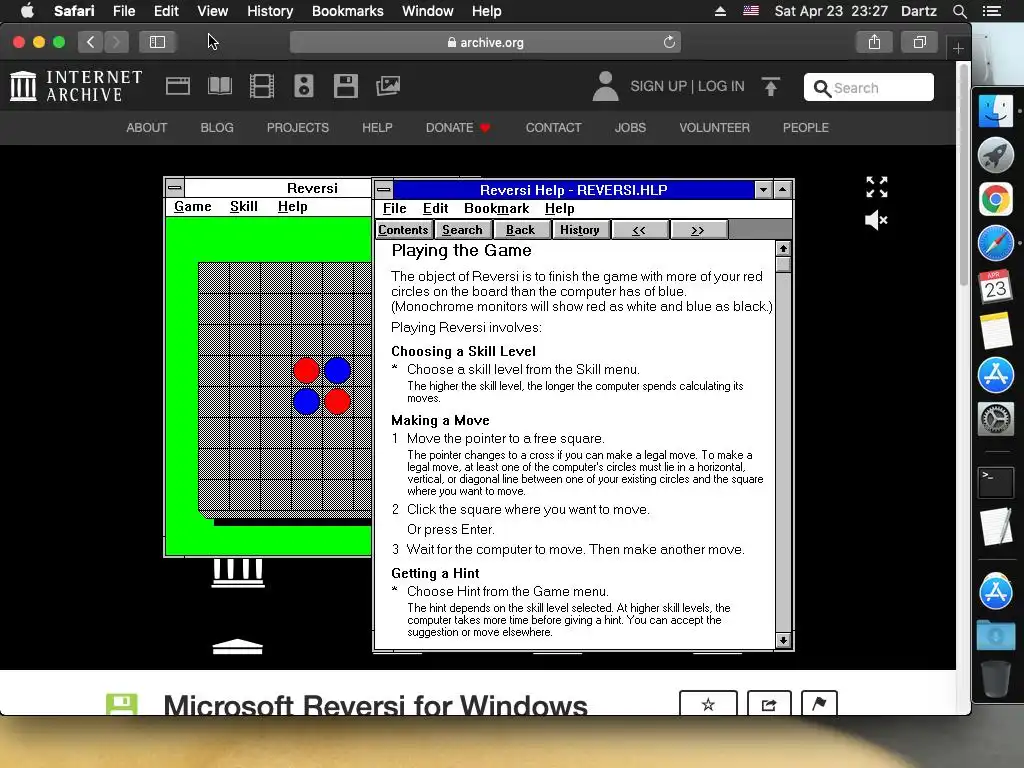Viewport: 1024px width, 768px height.
Task: Click the upload arrow icon
Action: (x=771, y=86)
